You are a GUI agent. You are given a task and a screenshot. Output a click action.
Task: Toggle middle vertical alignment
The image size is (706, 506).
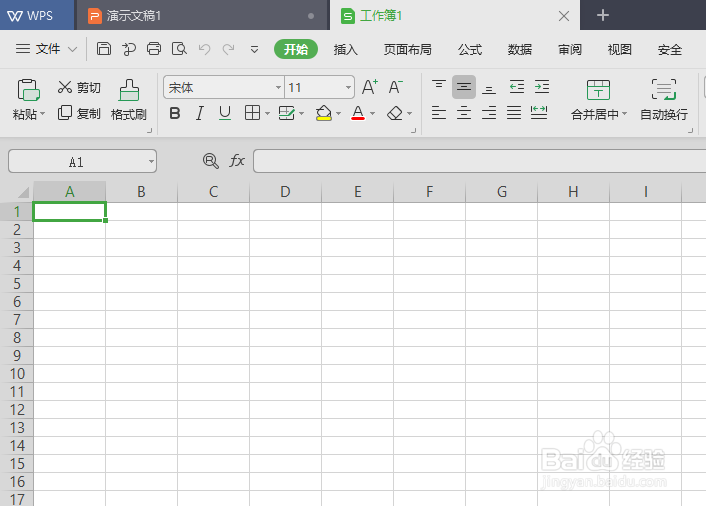point(464,87)
